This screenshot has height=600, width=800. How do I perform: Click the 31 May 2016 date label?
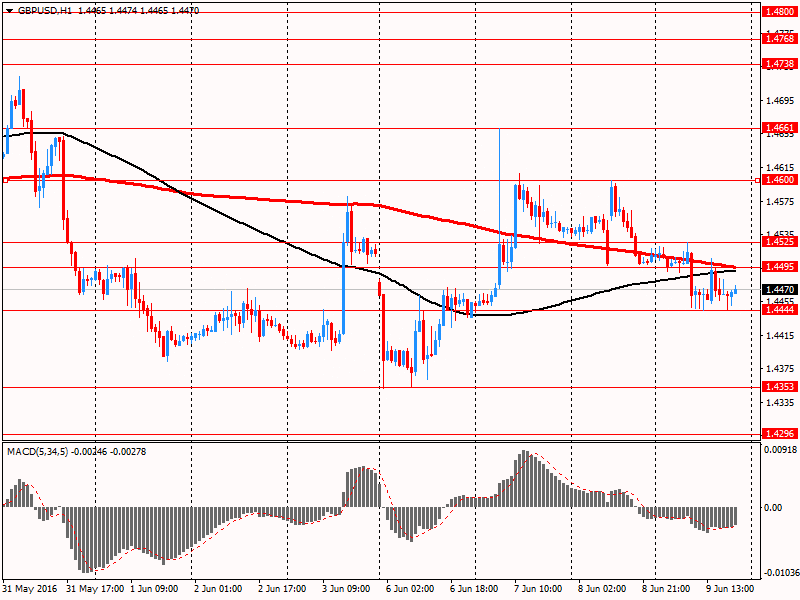(x=30, y=589)
